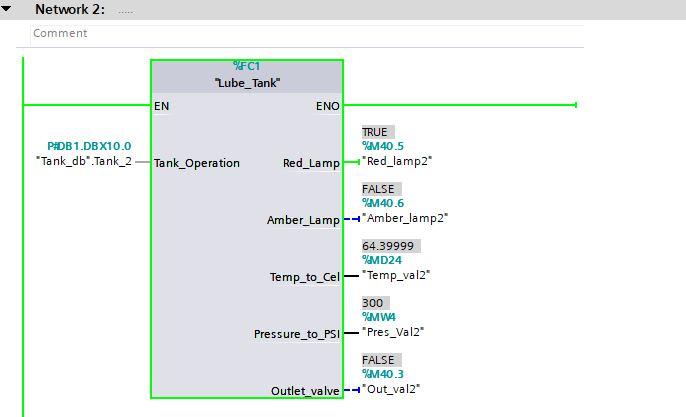Screen dimensions: 686x417
Task: Select the Network 2 title text
Action: (70, 9)
